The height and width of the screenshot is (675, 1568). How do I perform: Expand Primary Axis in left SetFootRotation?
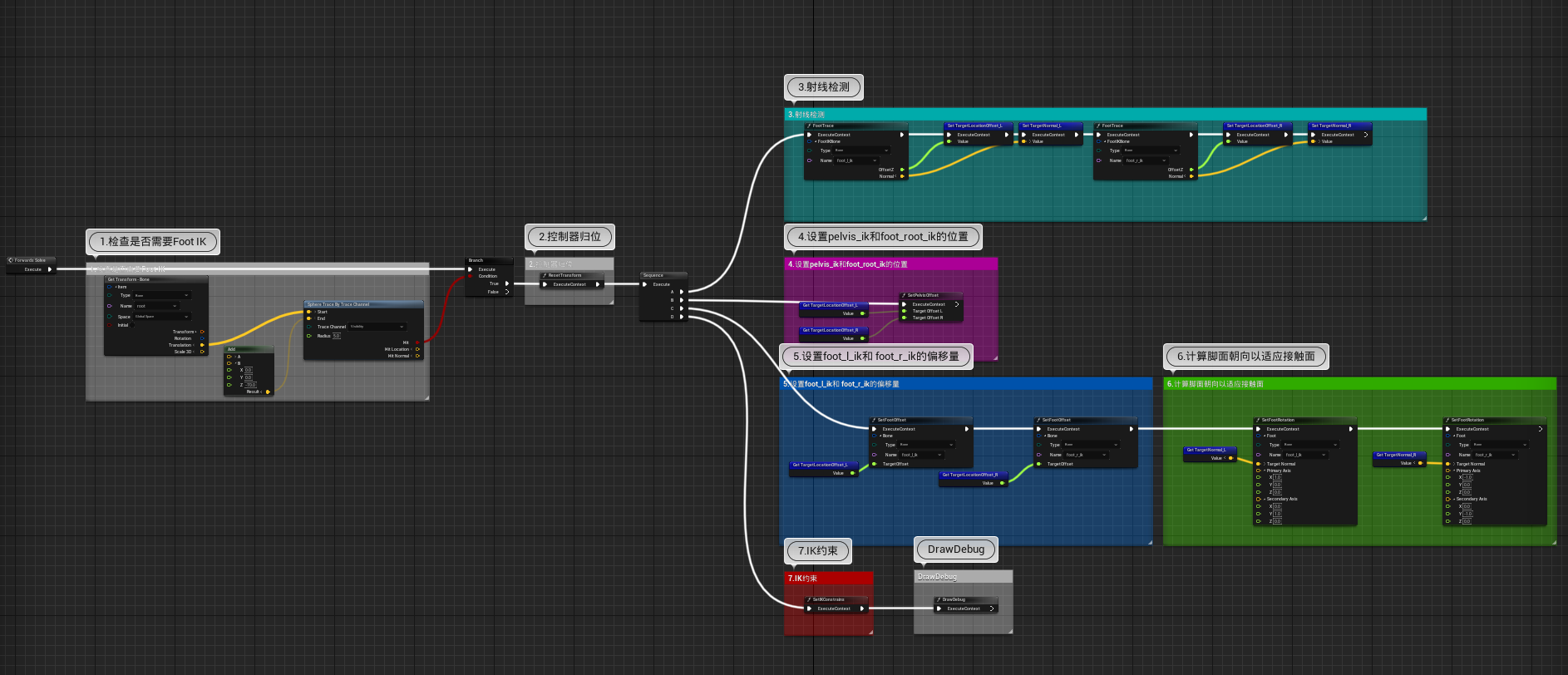1265,471
